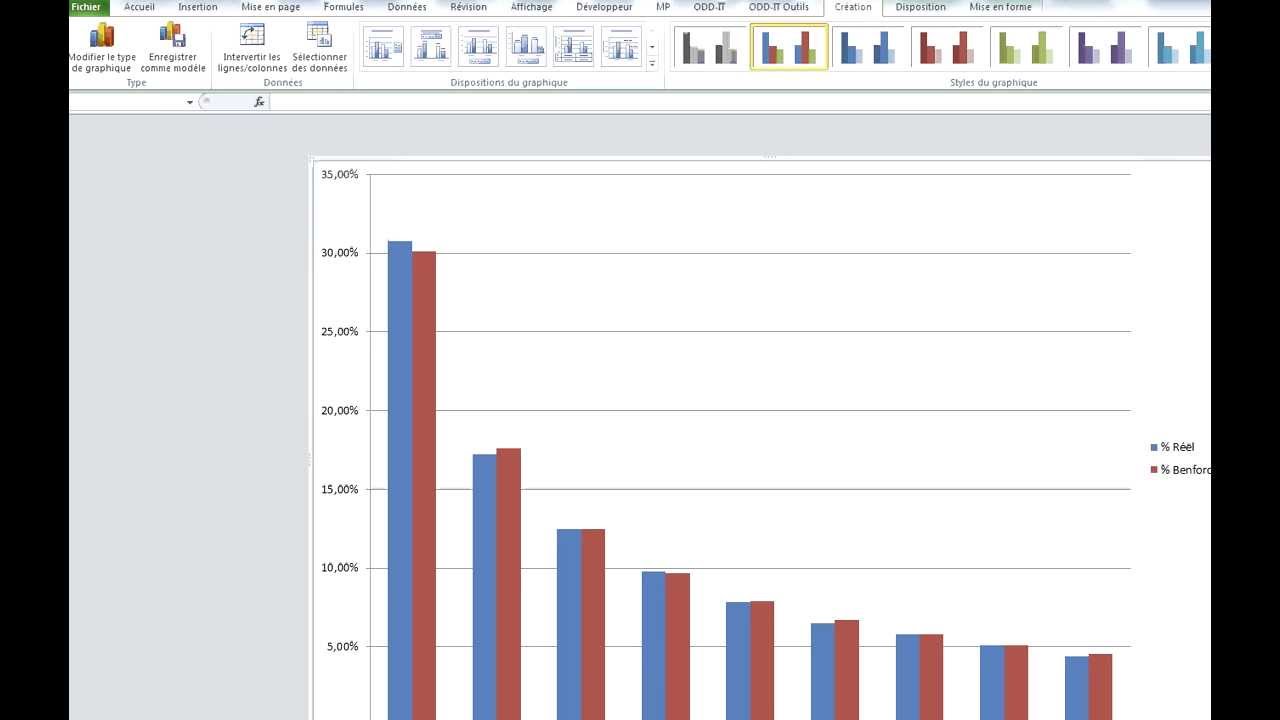1280x720 pixels.
Task: Apply the sixth chart layout thumbnail
Action: click(621, 46)
